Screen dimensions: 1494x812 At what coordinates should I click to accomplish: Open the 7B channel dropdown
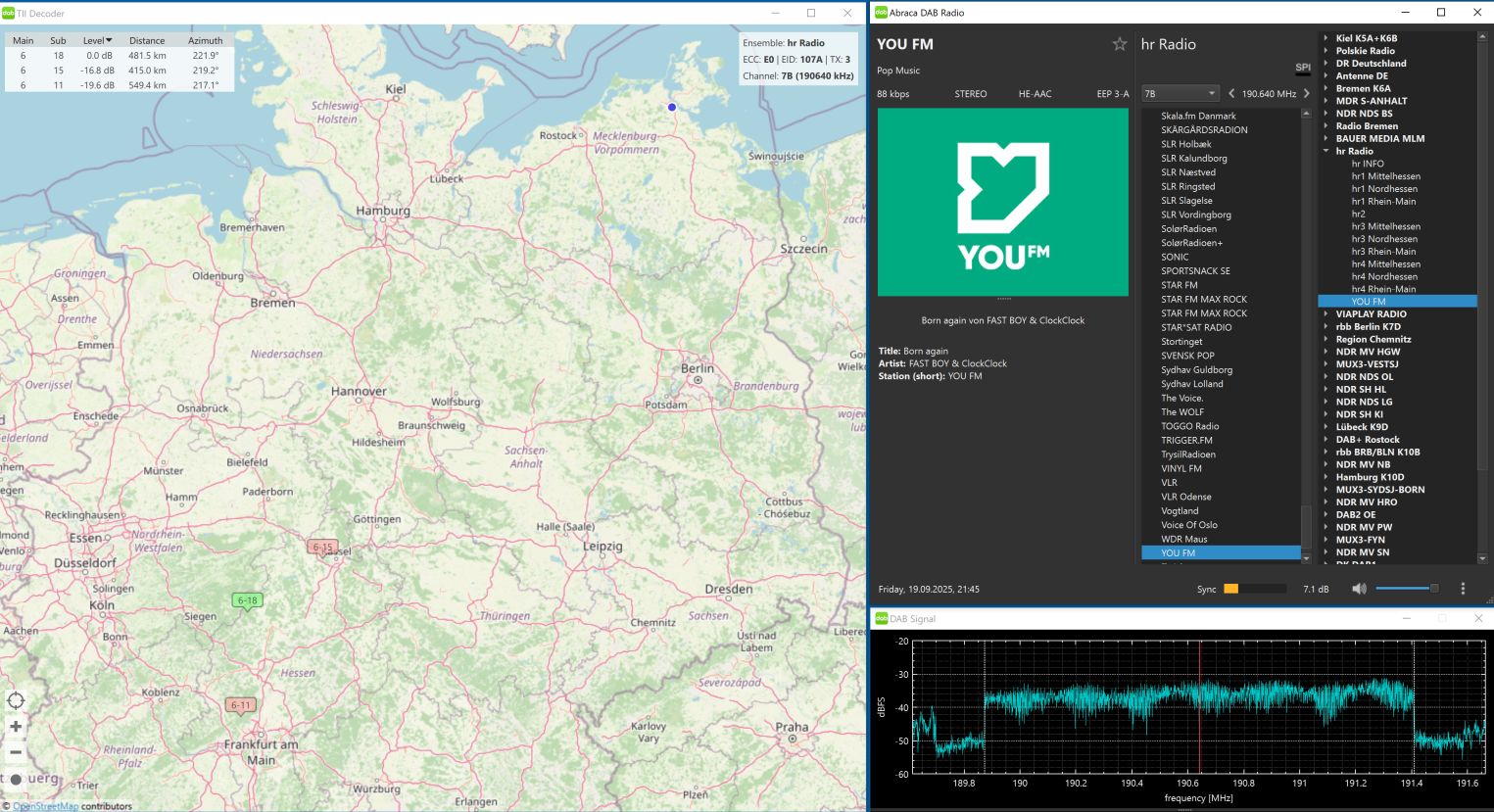[x=1180, y=94]
